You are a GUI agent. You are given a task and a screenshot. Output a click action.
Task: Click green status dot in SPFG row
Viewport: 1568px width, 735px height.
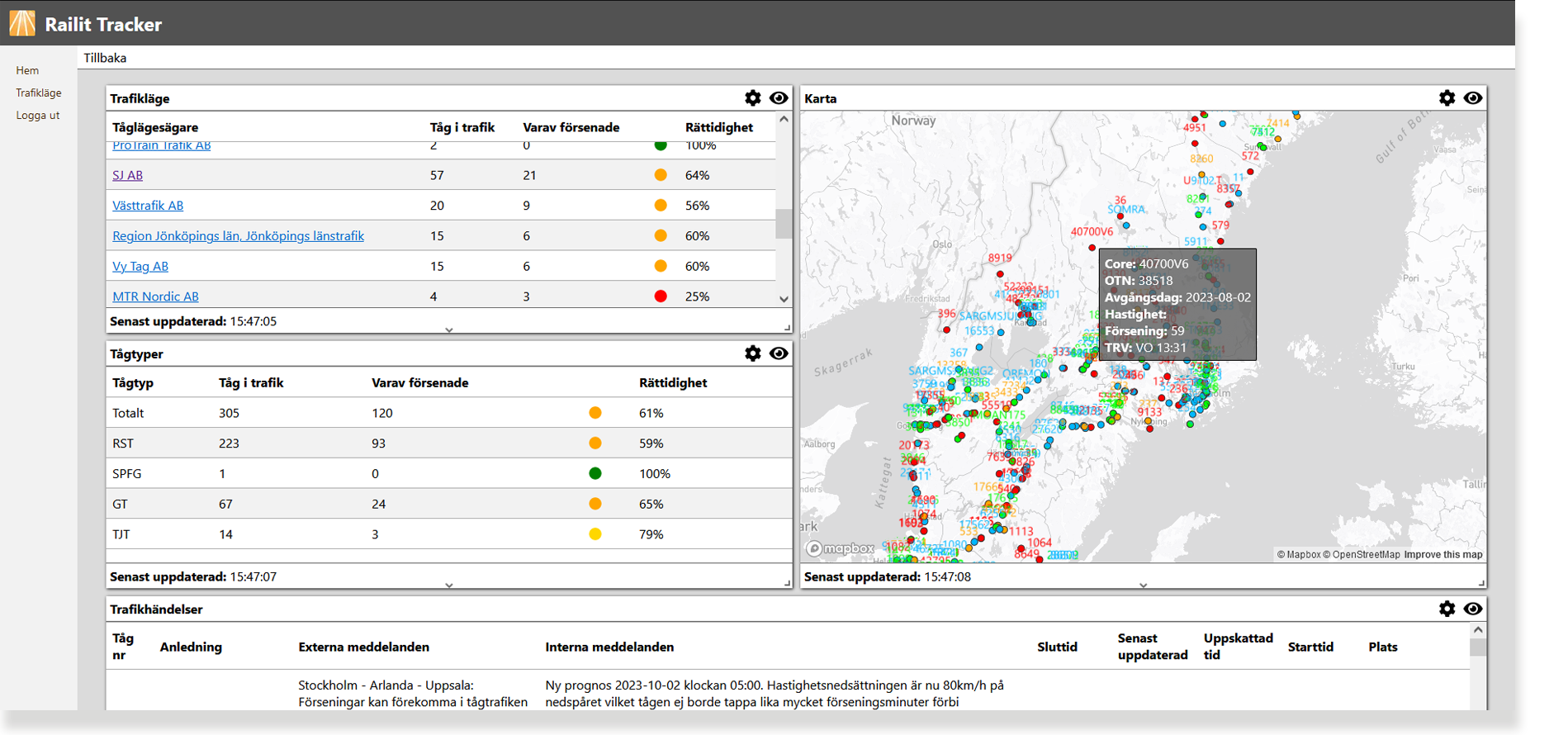tap(595, 474)
